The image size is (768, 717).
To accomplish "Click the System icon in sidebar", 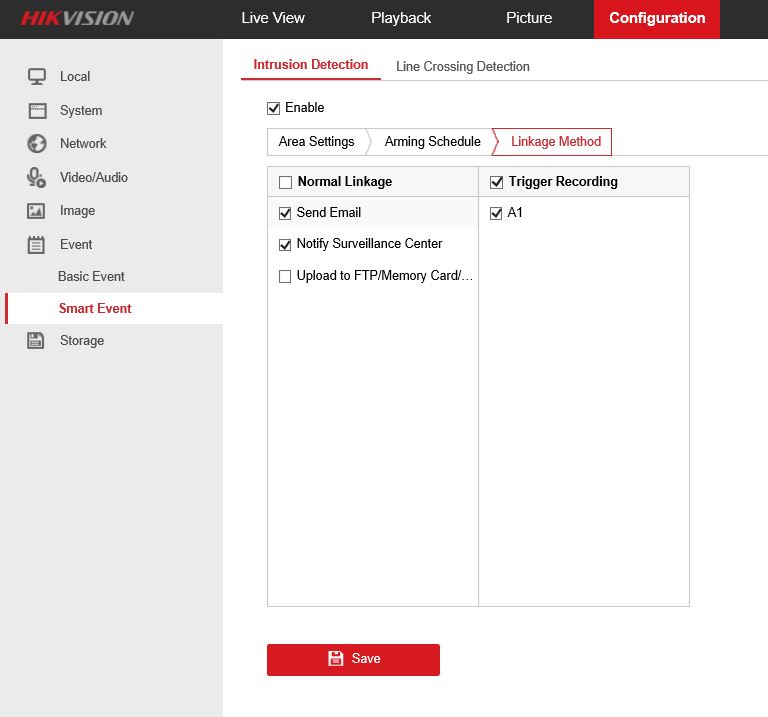I will pos(37,110).
